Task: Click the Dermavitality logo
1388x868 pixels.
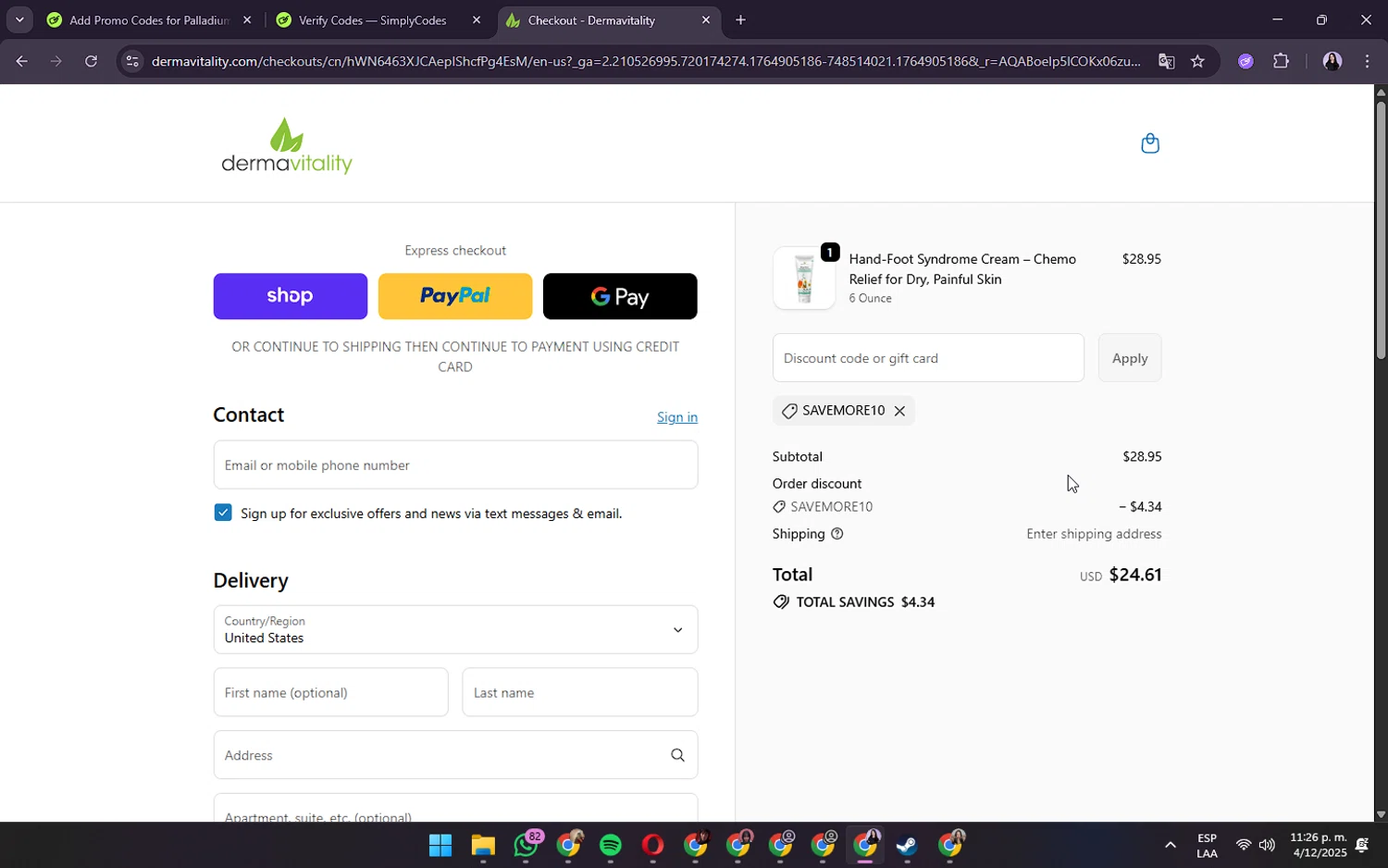Action: click(x=287, y=146)
